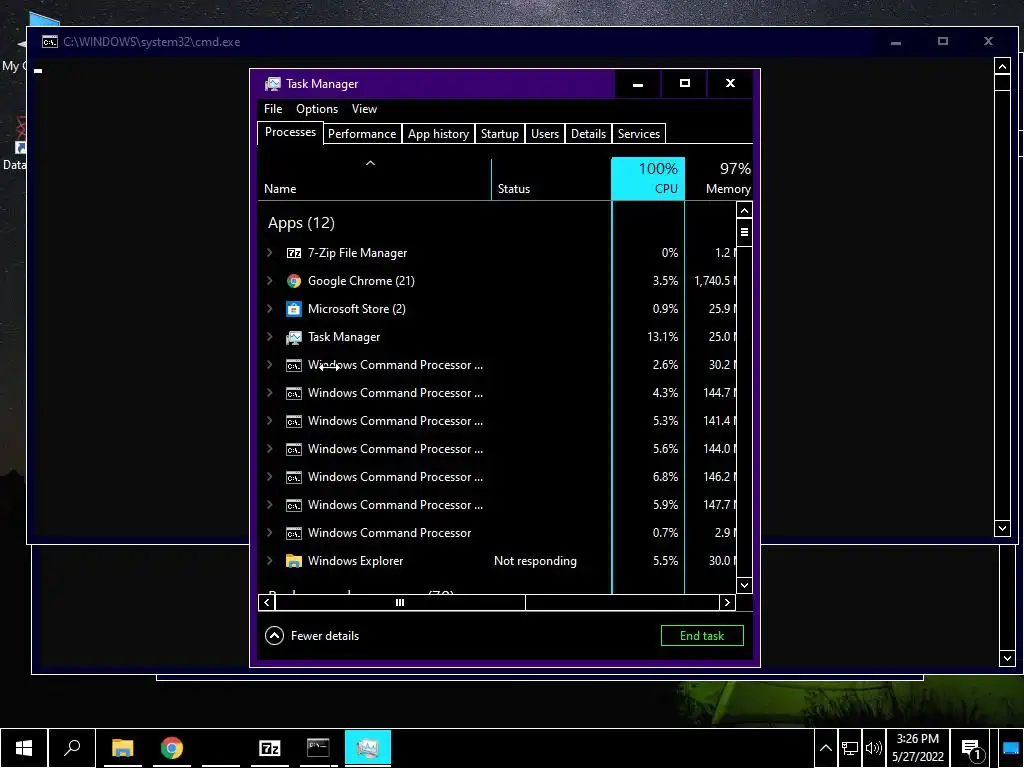Open the network status tray icon
The height and width of the screenshot is (768, 1024).
click(x=850, y=748)
